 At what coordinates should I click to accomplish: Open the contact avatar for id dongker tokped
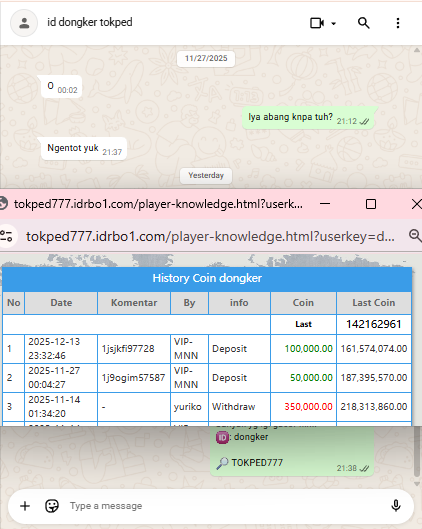[24, 23]
